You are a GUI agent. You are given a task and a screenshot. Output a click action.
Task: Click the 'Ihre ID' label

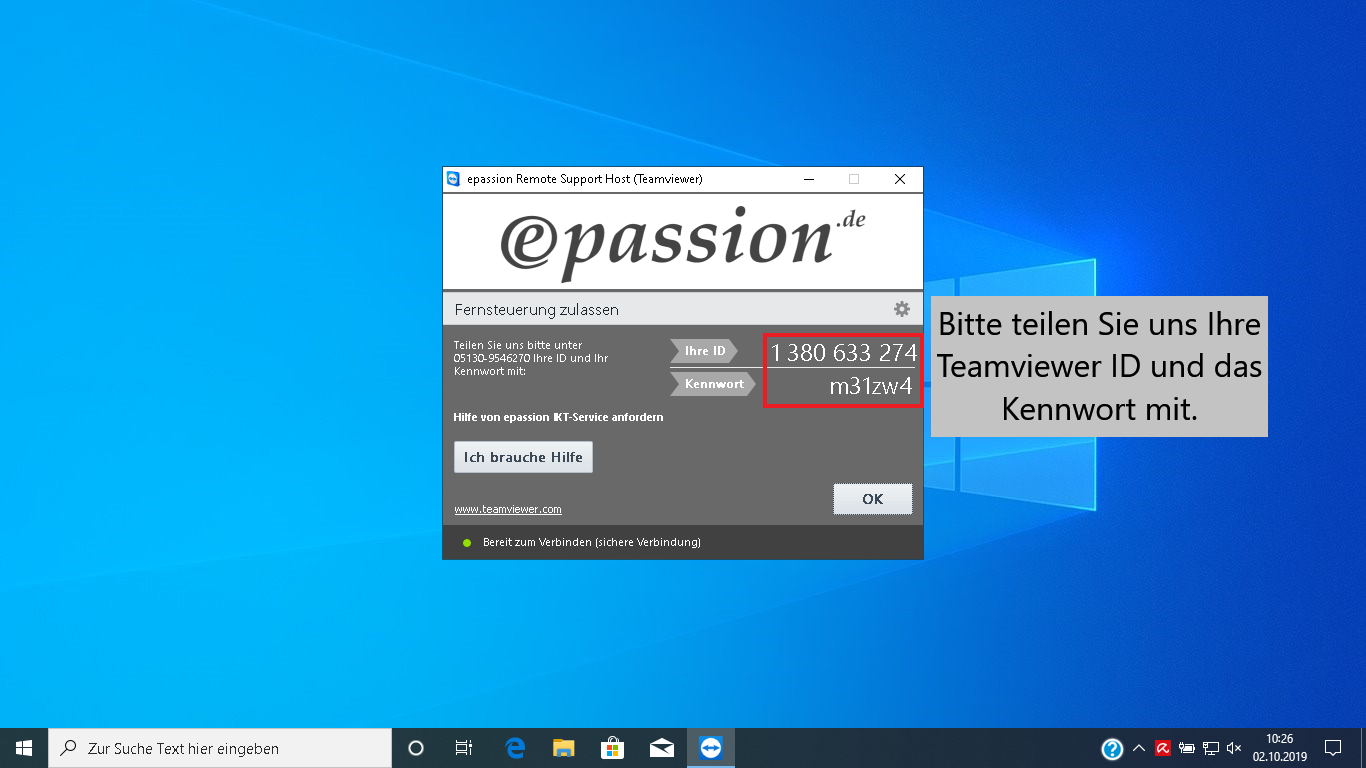704,351
